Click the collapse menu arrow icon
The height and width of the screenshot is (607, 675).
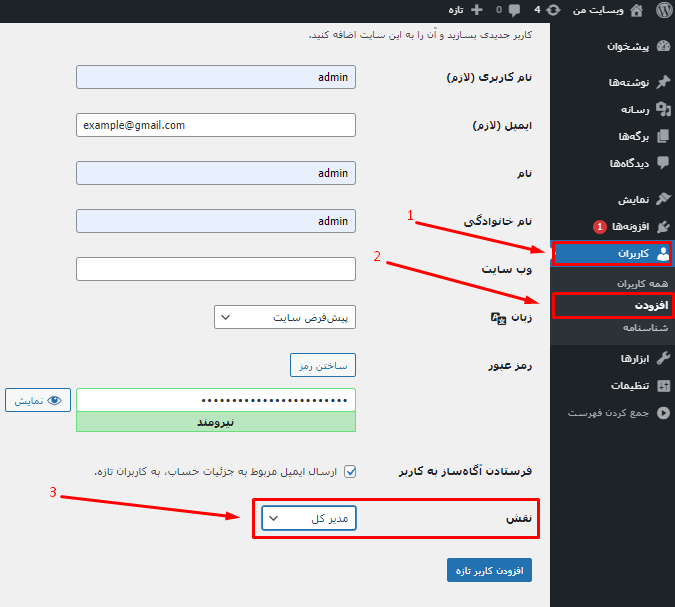(x=663, y=413)
